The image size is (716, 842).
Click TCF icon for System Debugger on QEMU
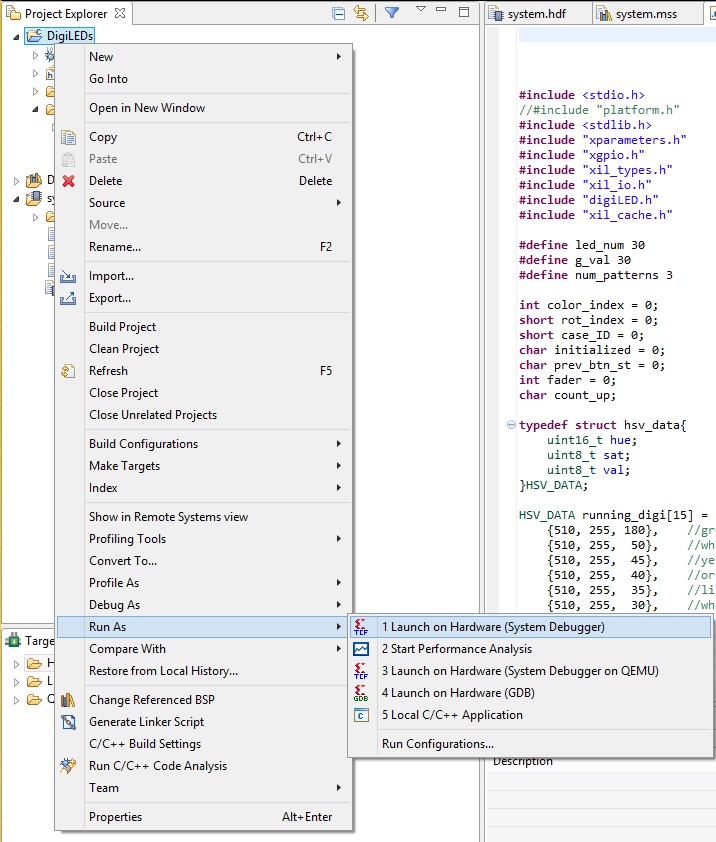click(361, 671)
